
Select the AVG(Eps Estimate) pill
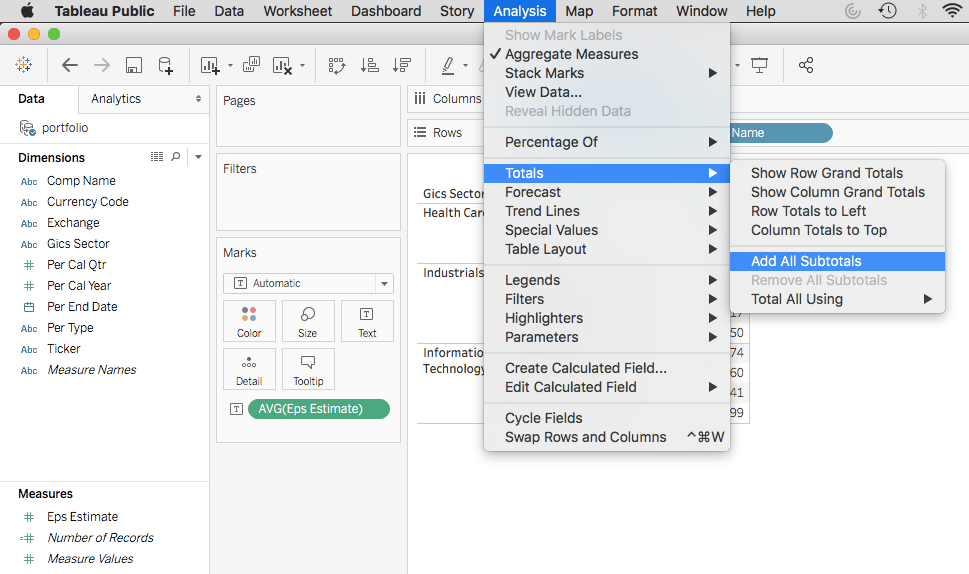pyautogui.click(x=318, y=408)
